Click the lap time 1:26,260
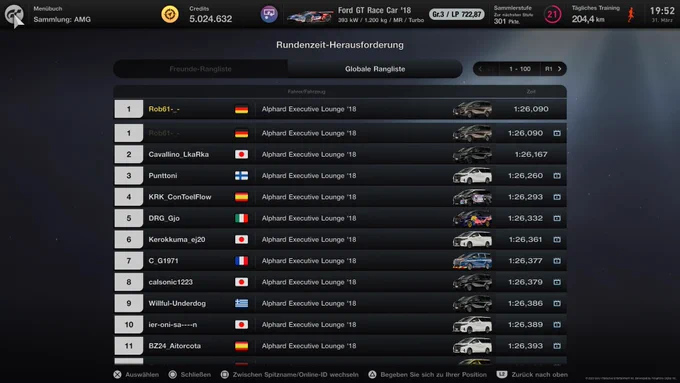680x383 pixels. (x=525, y=176)
